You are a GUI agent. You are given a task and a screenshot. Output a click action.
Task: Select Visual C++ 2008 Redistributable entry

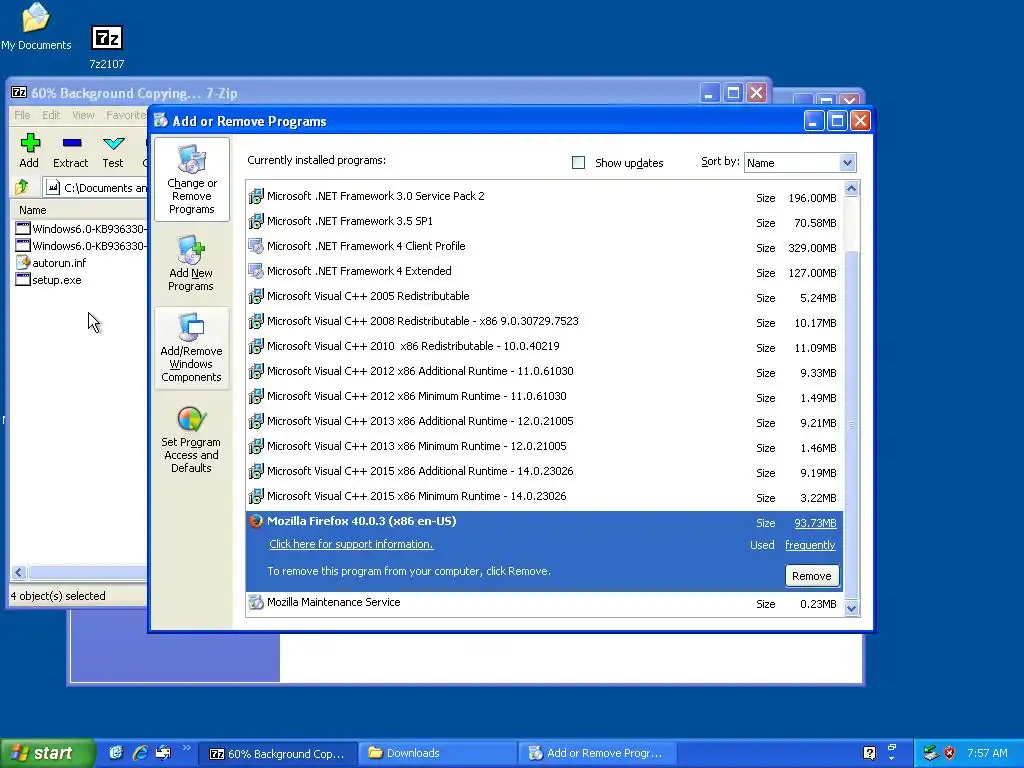click(544, 321)
